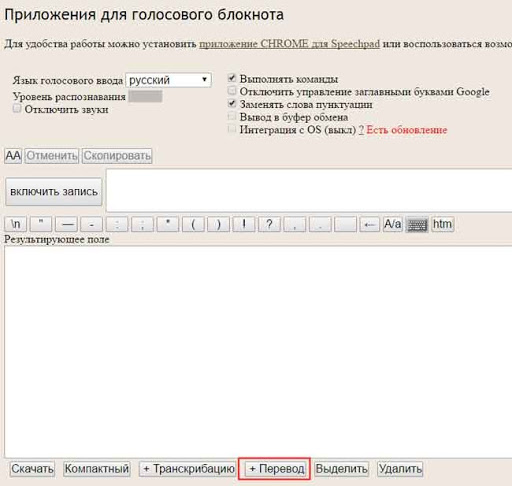Click inside the Результирующее поле text area

258,352
